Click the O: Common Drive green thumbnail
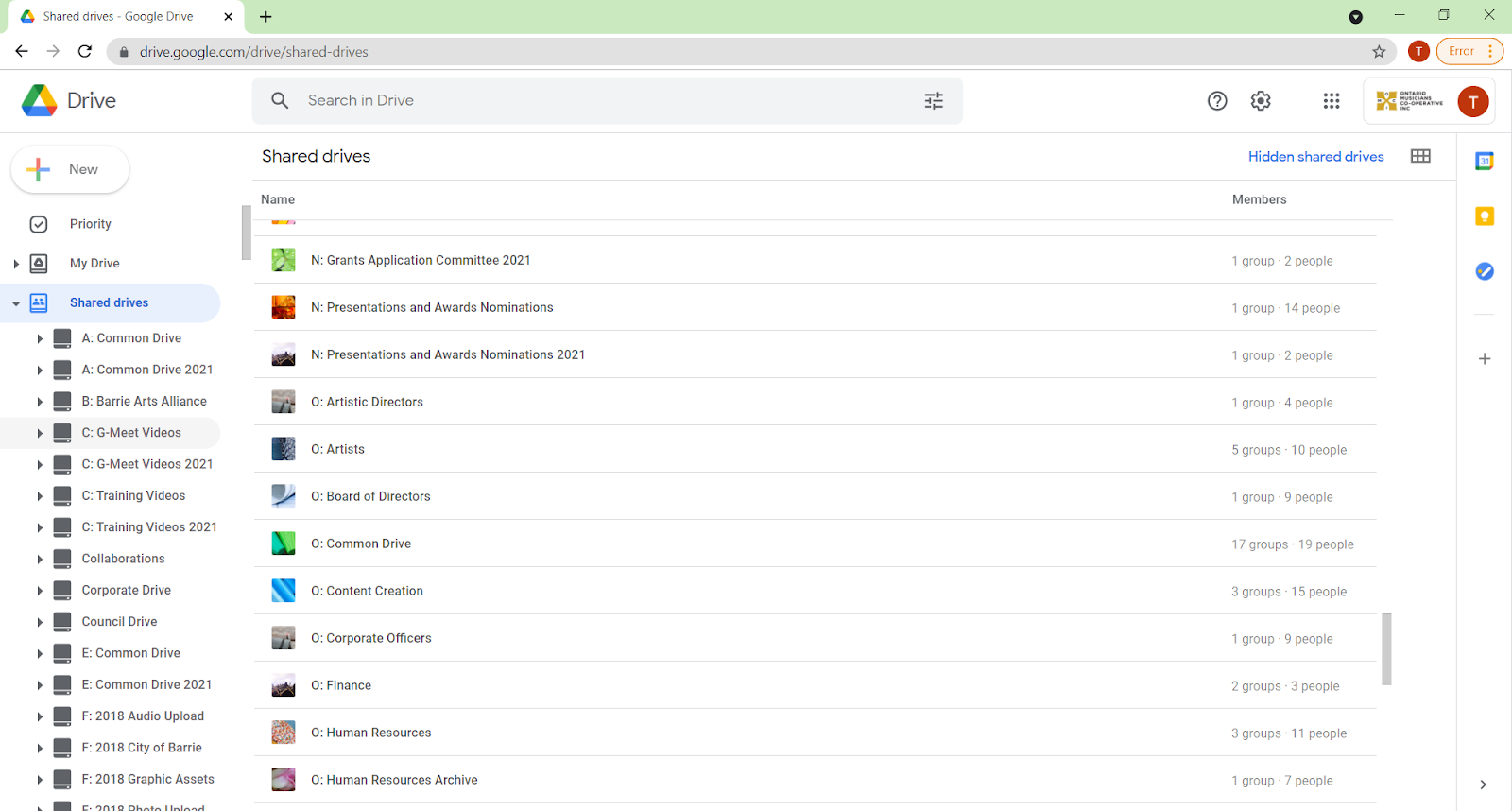The height and width of the screenshot is (811, 1512). (x=283, y=544)
